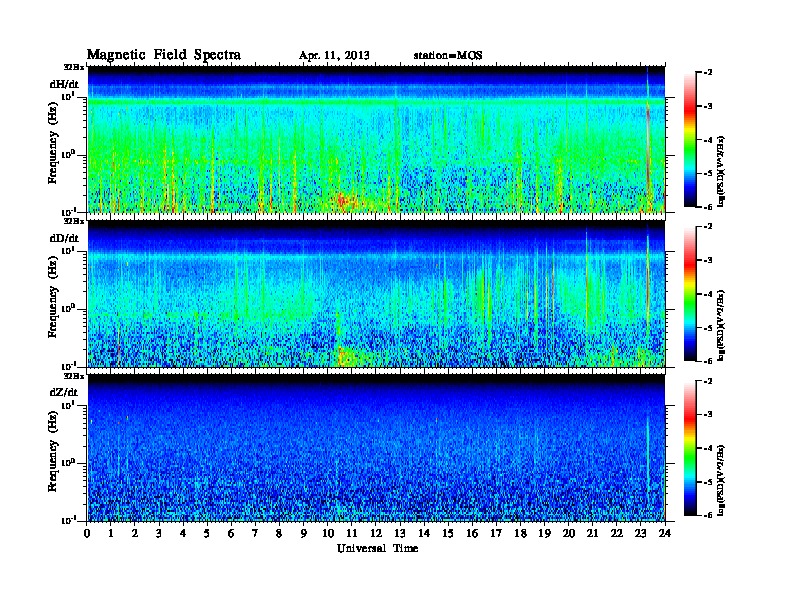This screenshot has width=792, height=612.
Task: Click the hour "7" tick label on time axis
Action: pyautogui.click(x=255, y=533)
